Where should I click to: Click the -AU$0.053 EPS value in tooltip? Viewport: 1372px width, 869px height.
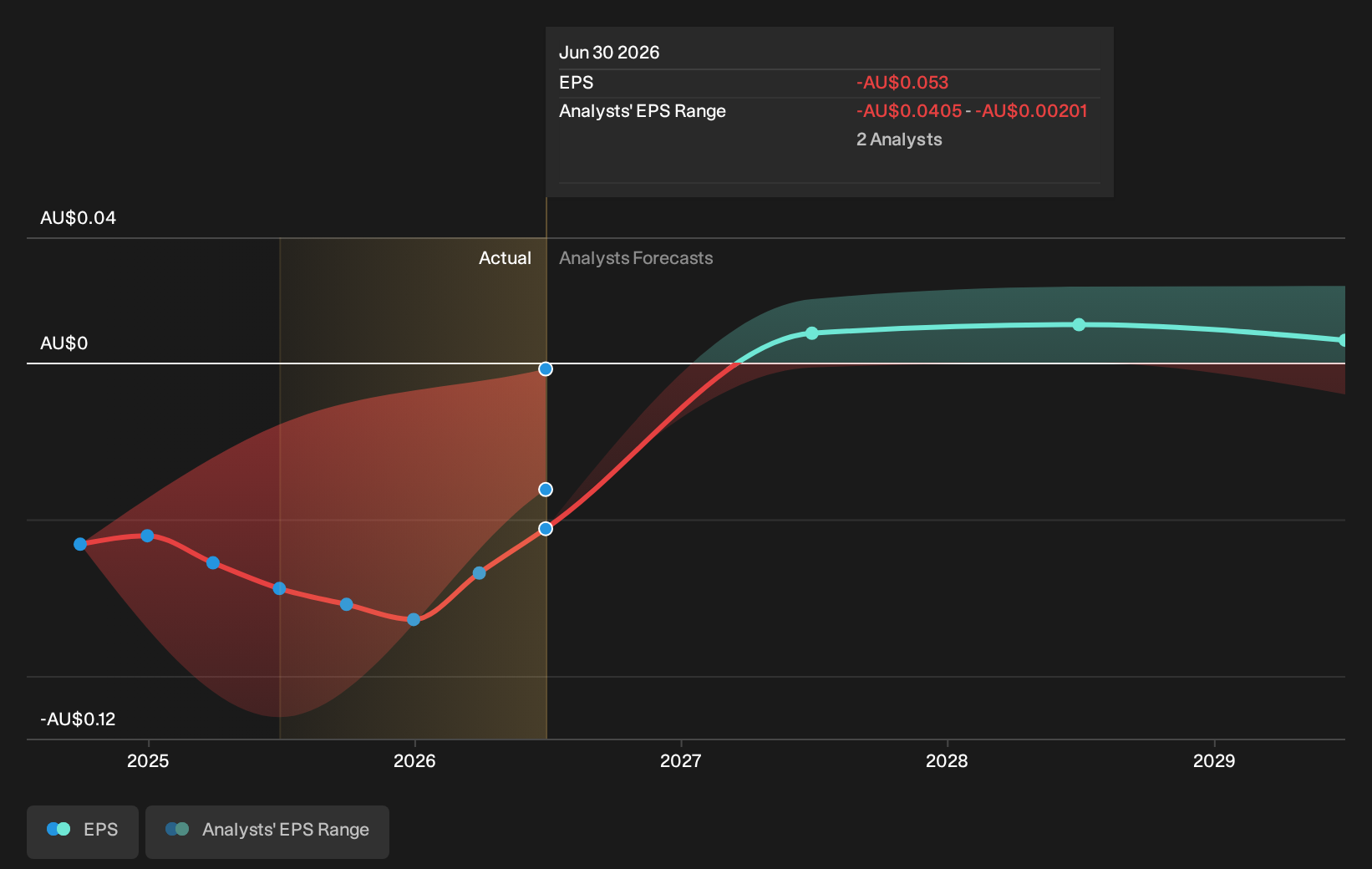(902, 83)
